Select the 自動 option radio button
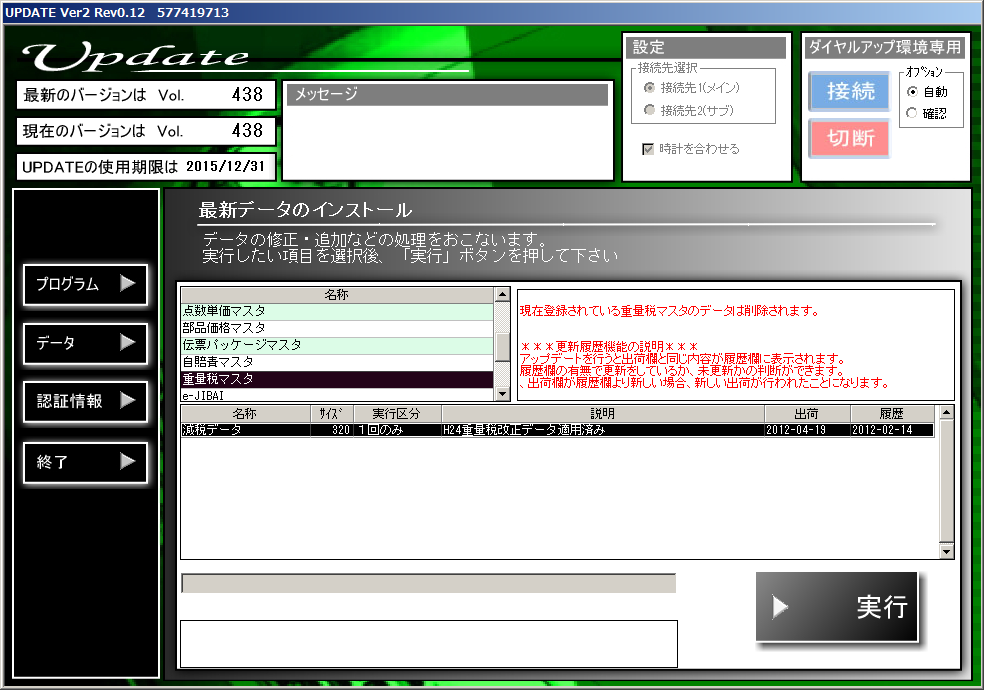The image size is (984, 690). [x=911, y=92]
